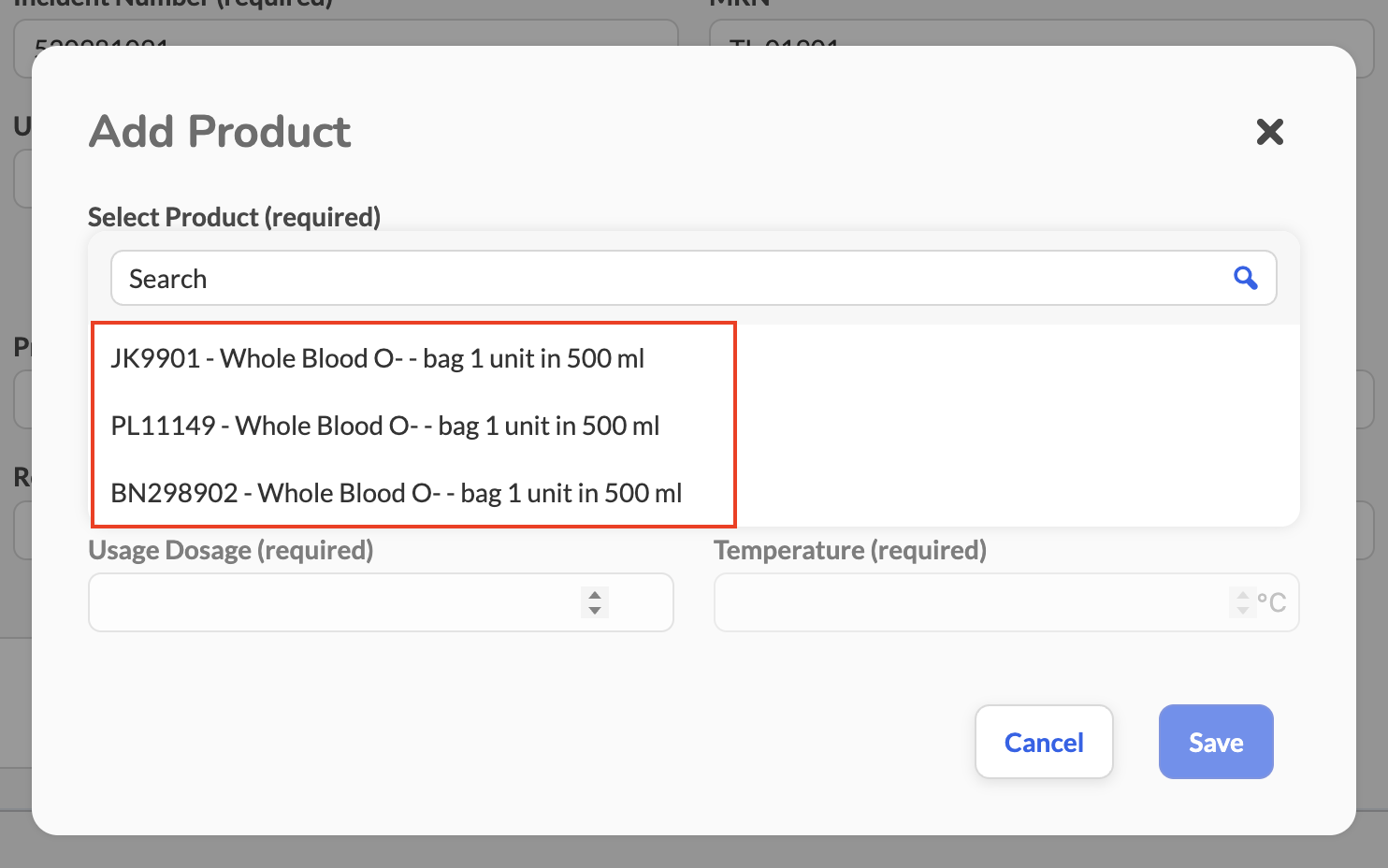Click the Temperature (required) label
Viewport: 1388px width, 868px height.
[x=850, y=550]
